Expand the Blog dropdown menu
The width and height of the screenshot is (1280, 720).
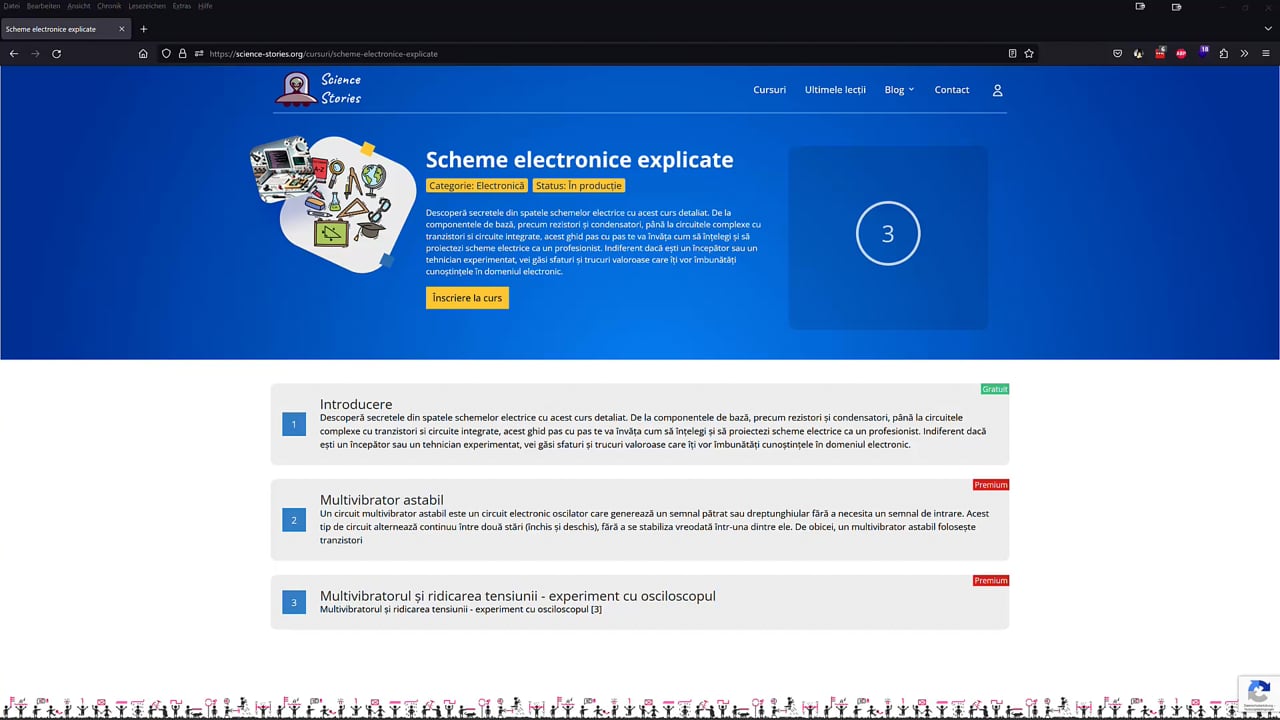pyautogui.click(x=899, y=90)
